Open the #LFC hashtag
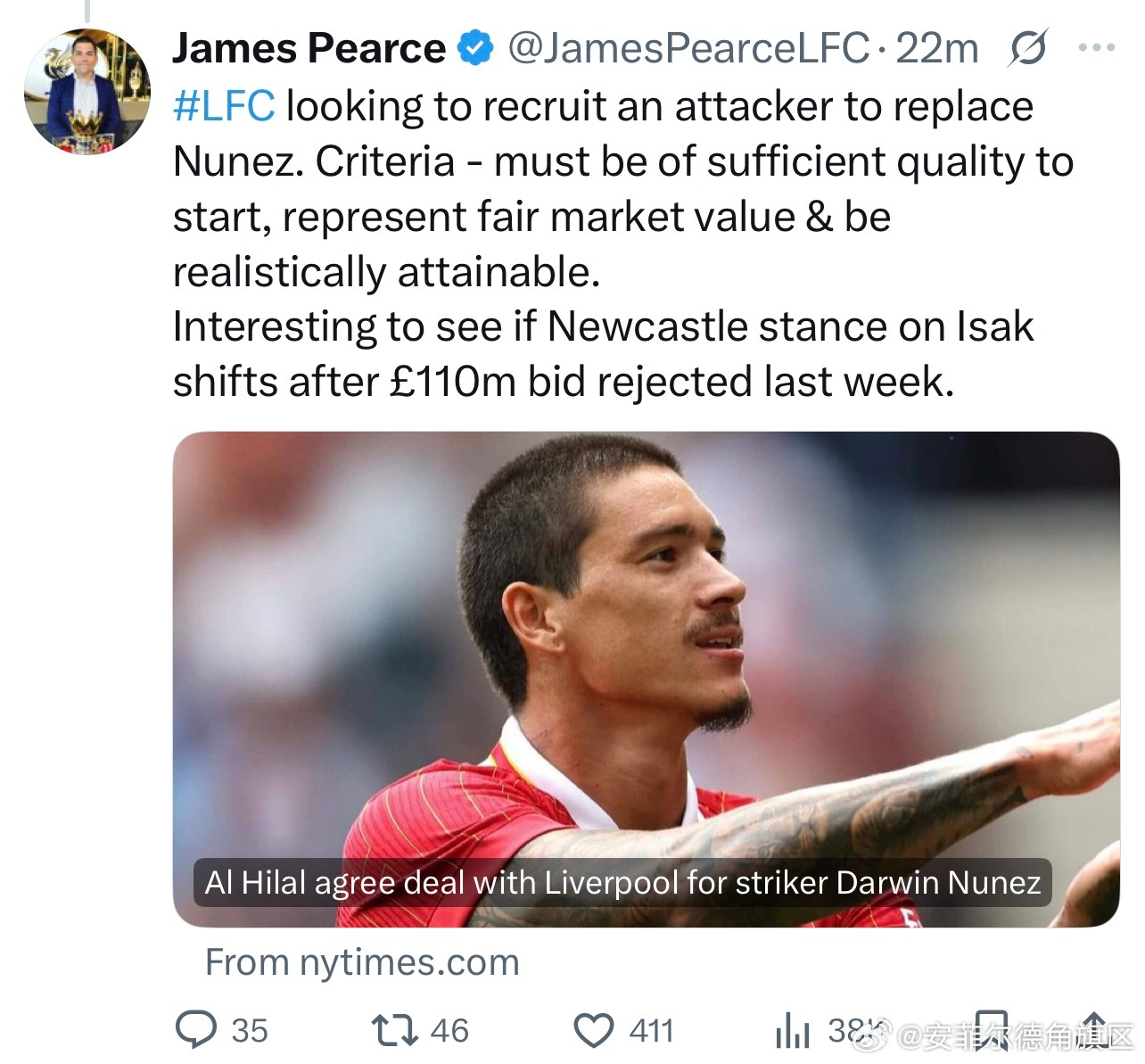 (224, 106)
